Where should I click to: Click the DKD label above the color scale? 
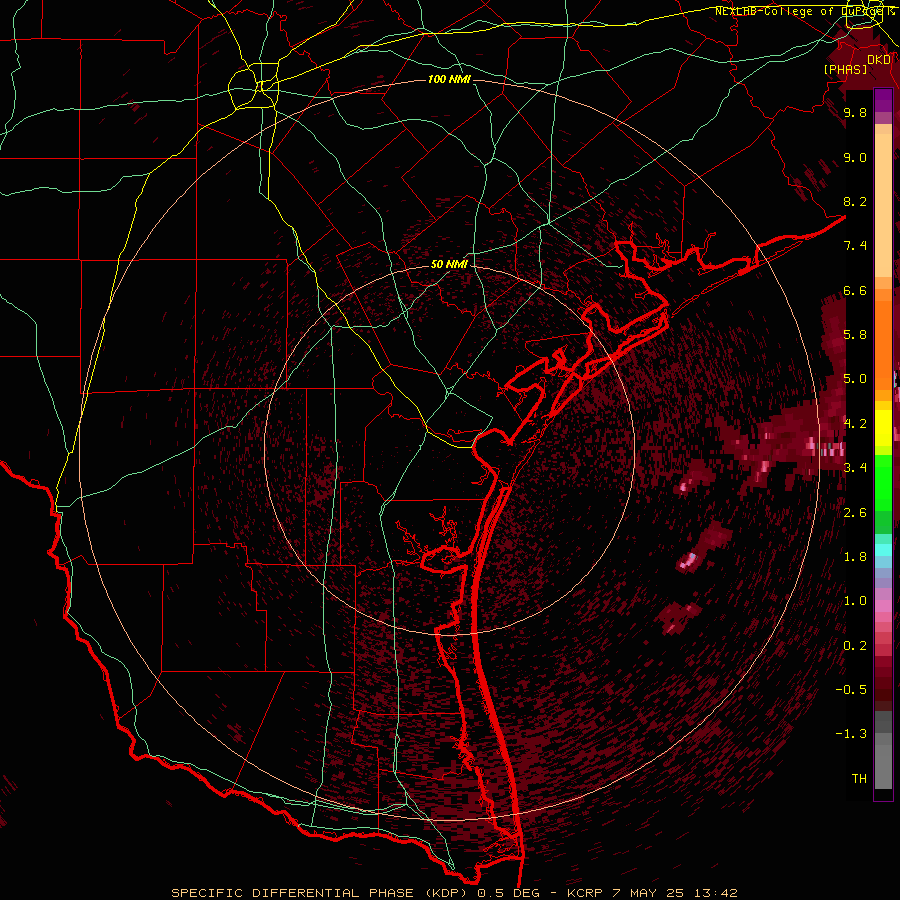(x=879, y=59)
